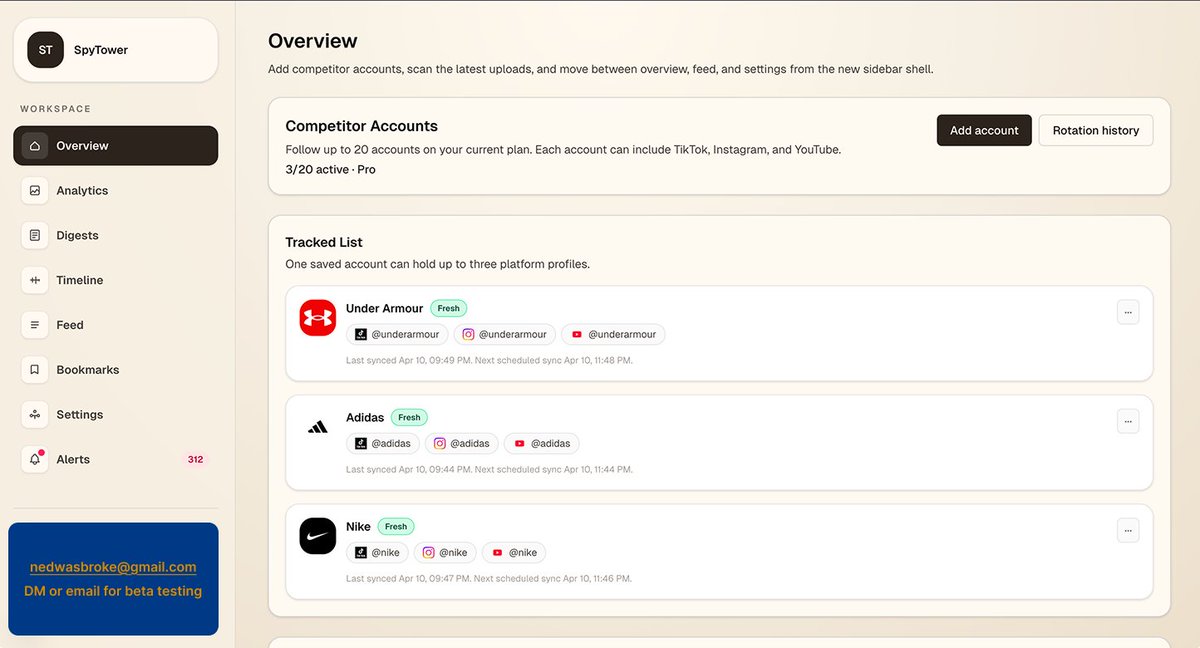The width and height of the screenshot is (1200, 648).
Task: Click the Competitor Accounts heading
Action: pos(361,126)
